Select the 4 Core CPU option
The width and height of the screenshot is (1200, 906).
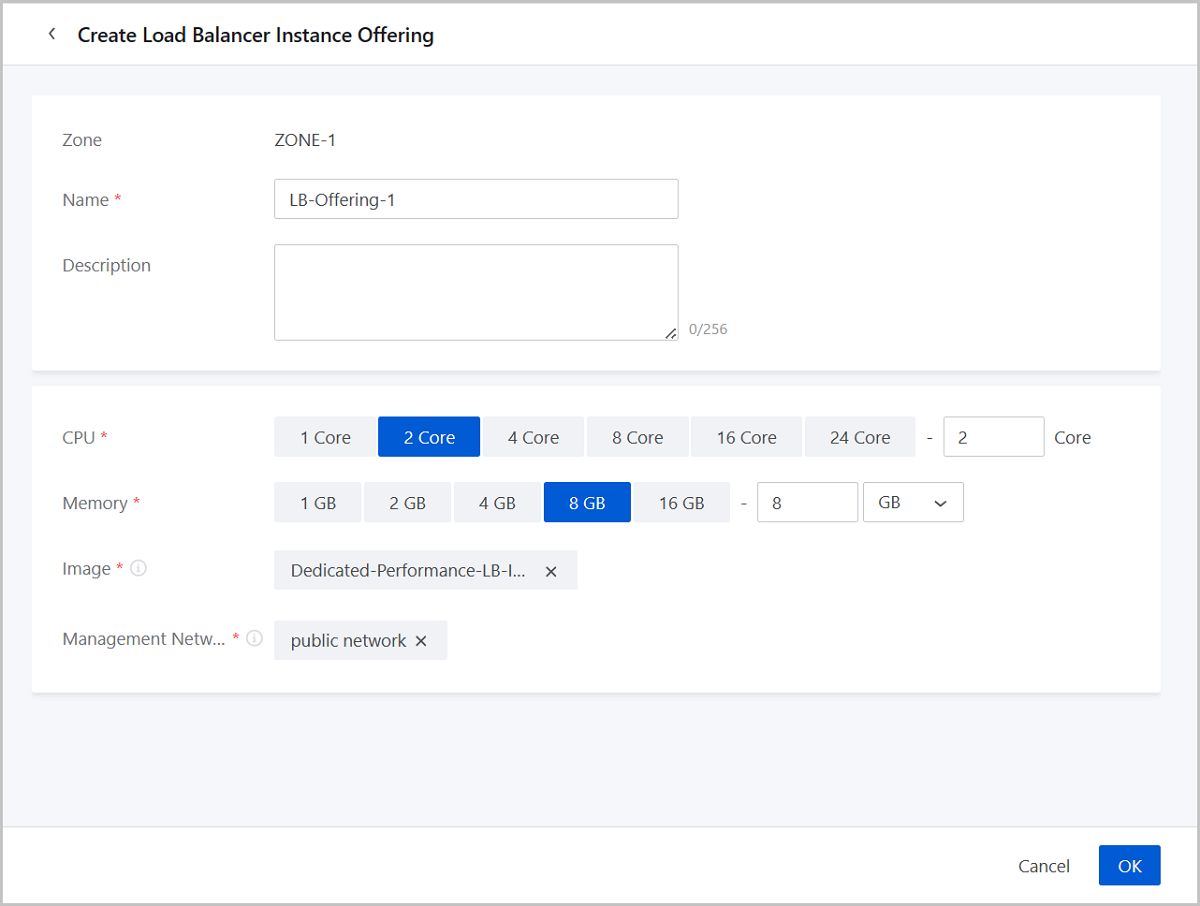pos(533,437)
